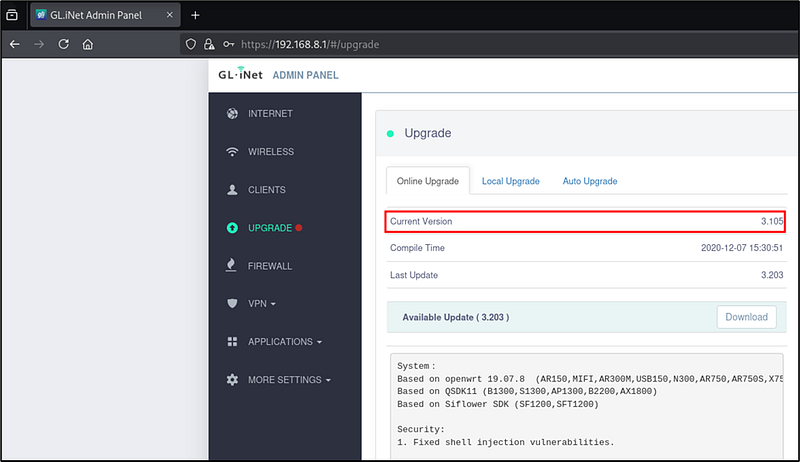This screenshot has height=462, width=800.
Task: Select the UPGRADE menu item
Action: coord(270,228)
